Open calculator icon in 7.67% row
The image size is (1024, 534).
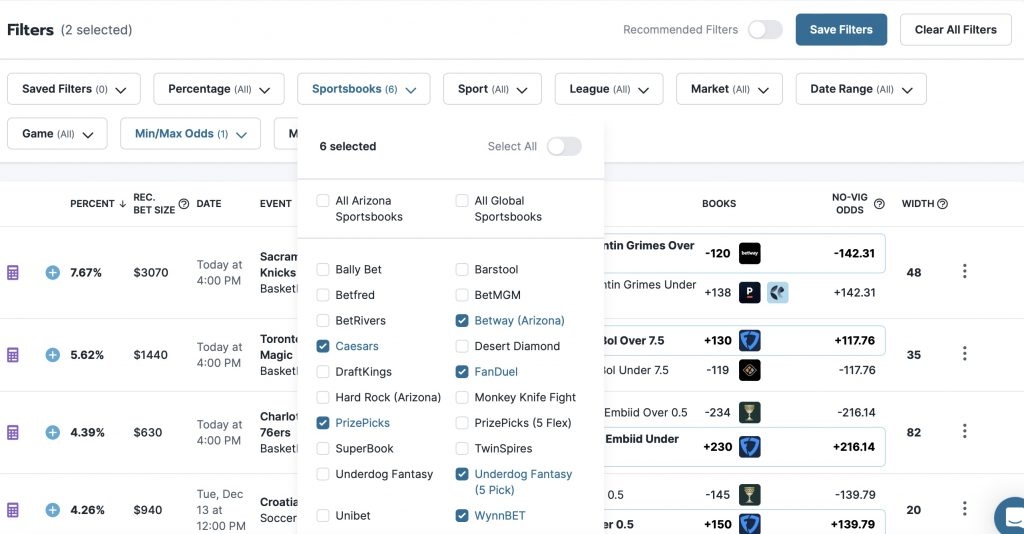click(x=12, y=272)
